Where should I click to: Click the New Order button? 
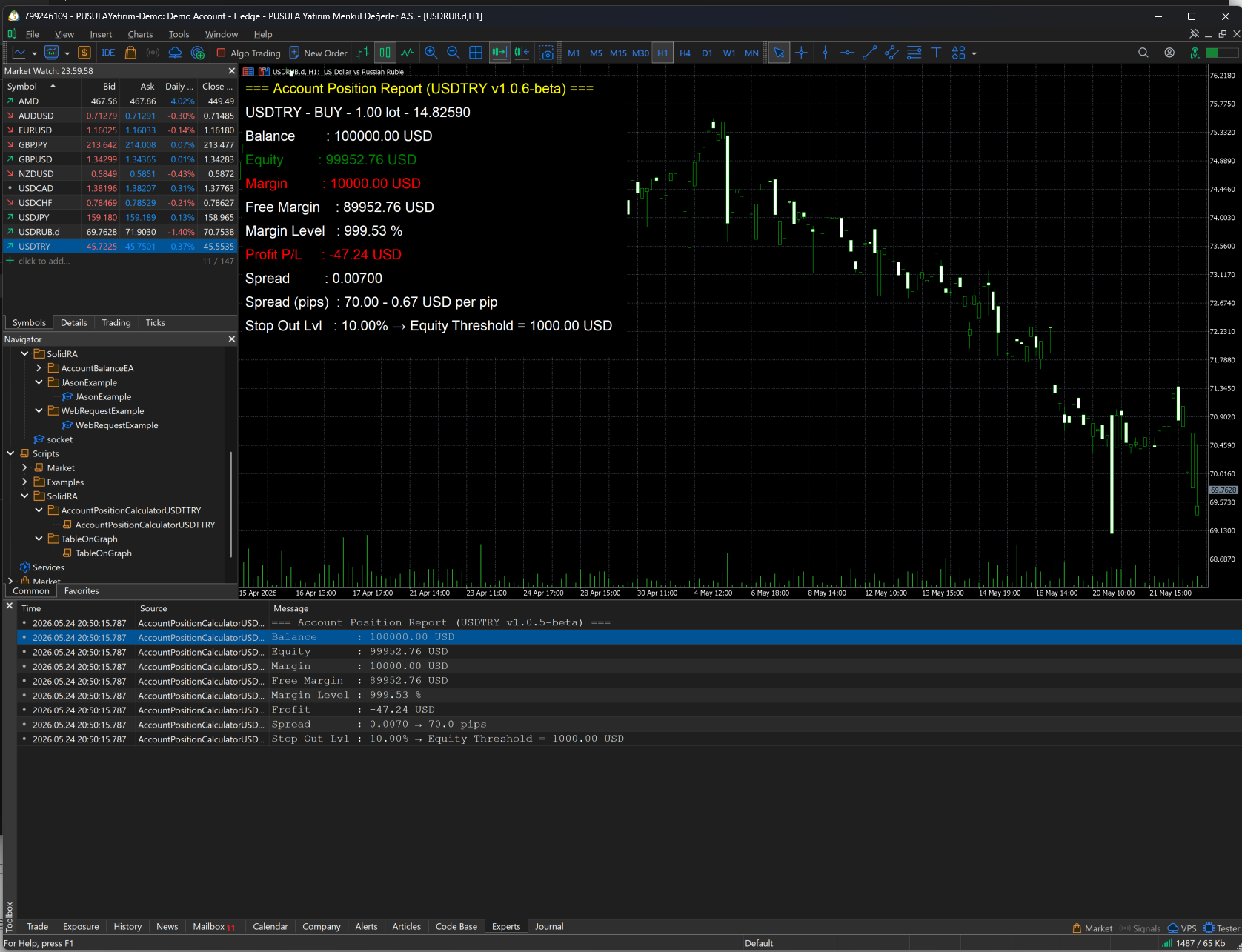pos(318,53)
